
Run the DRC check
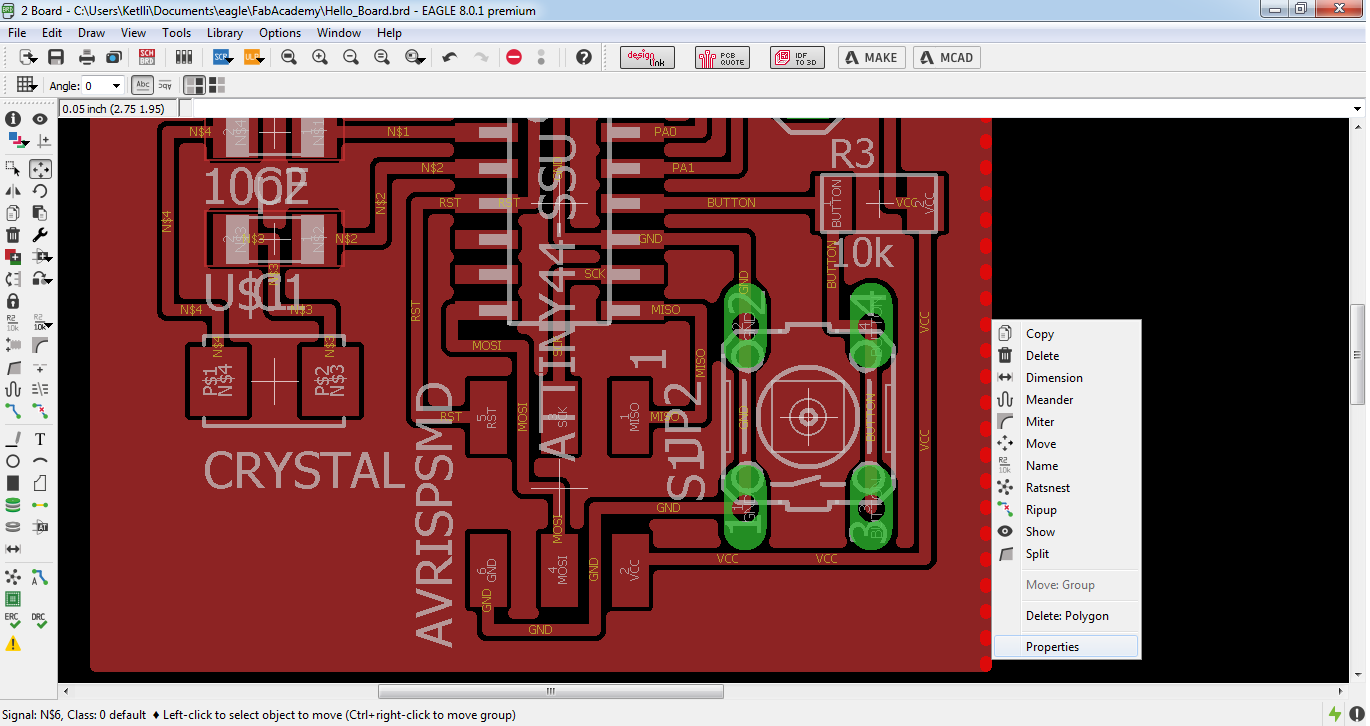(40, 621)
